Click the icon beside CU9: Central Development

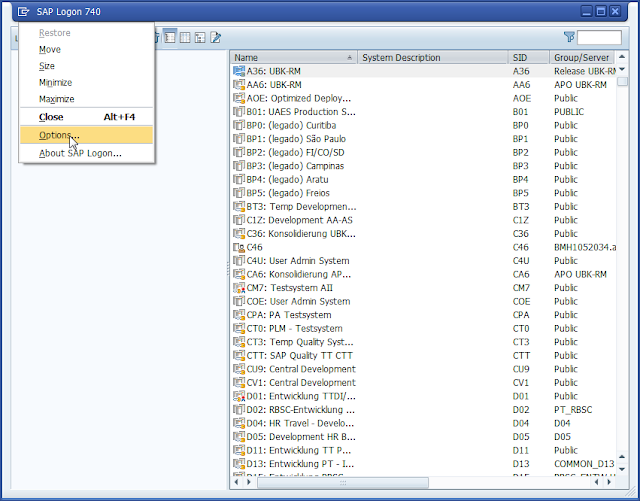(239, 369)
